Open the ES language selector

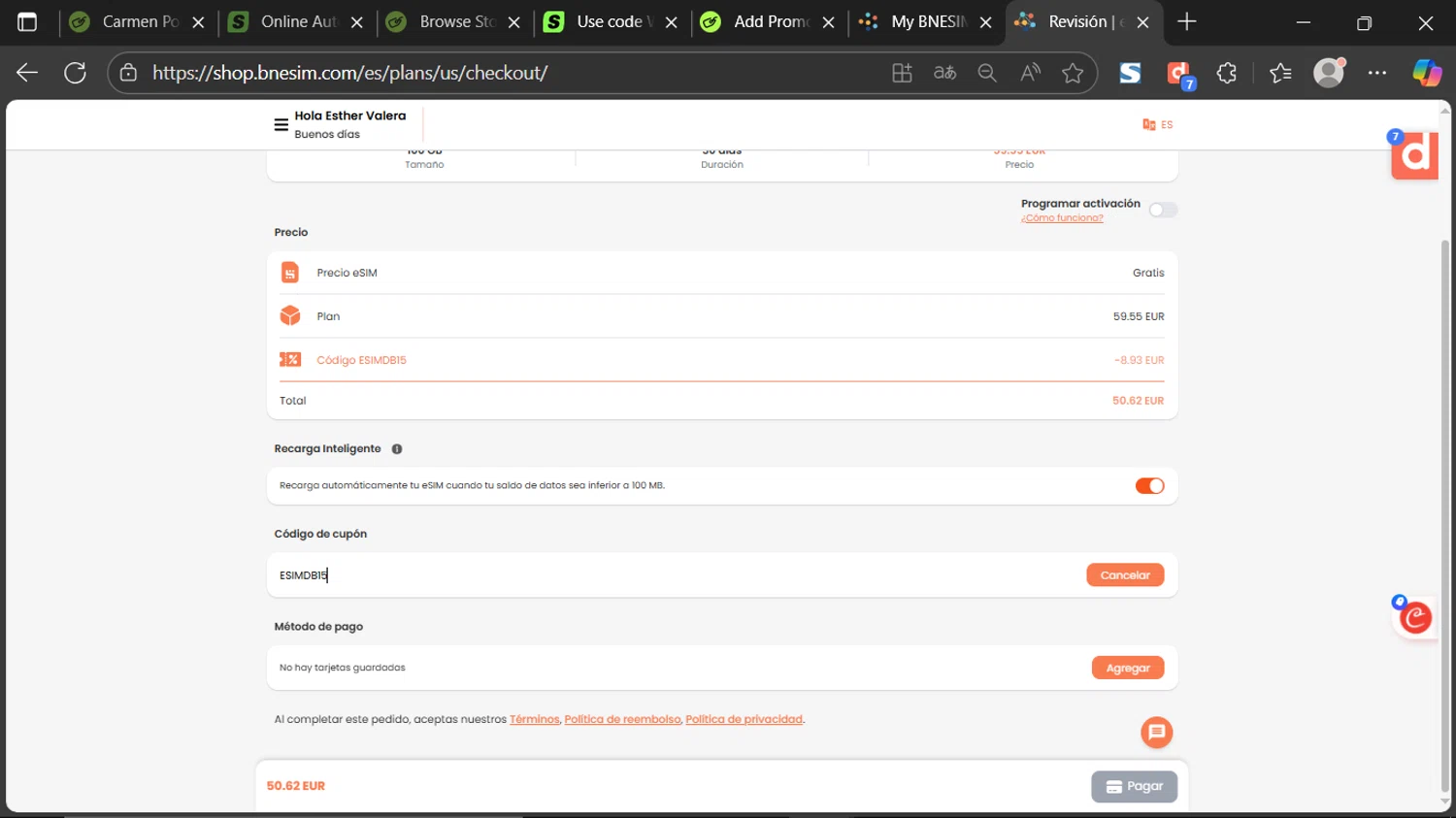(x=1157, y=124)
